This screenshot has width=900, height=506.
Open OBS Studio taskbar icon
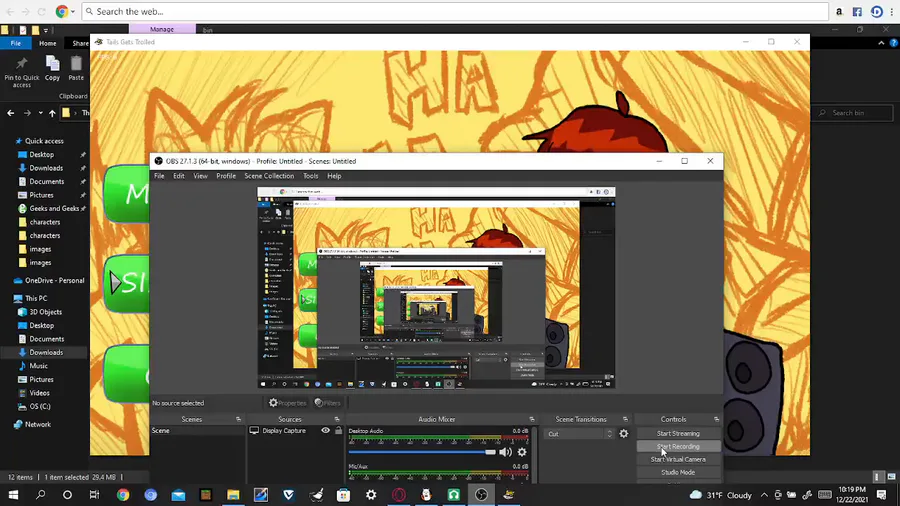(481, 495)
